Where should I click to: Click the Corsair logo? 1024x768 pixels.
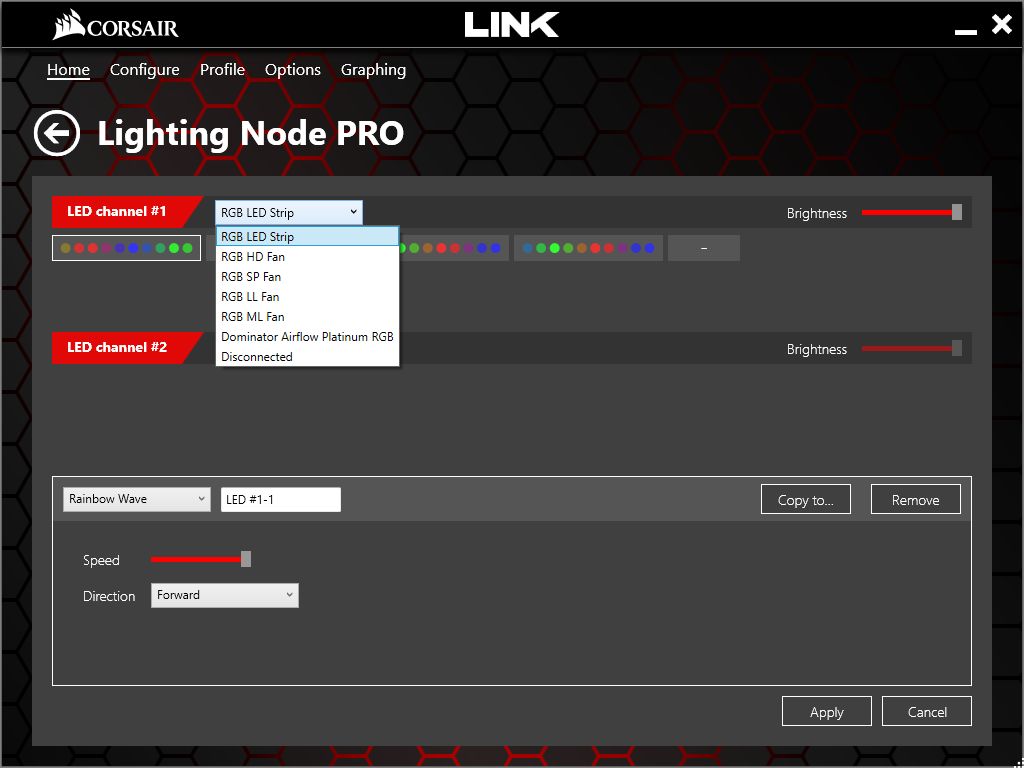point(116,25)
